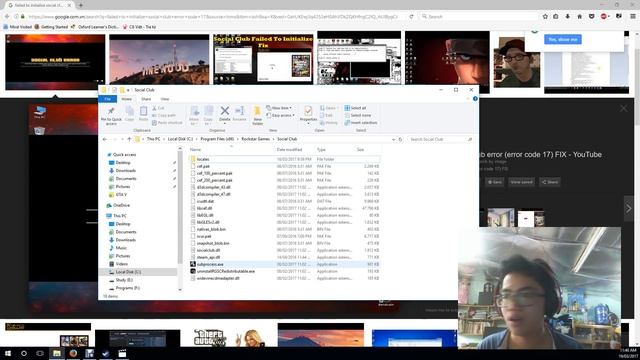640x360 pixels.
Task: Delete the selected file with the ribbon X
Action: click(224, 114)
